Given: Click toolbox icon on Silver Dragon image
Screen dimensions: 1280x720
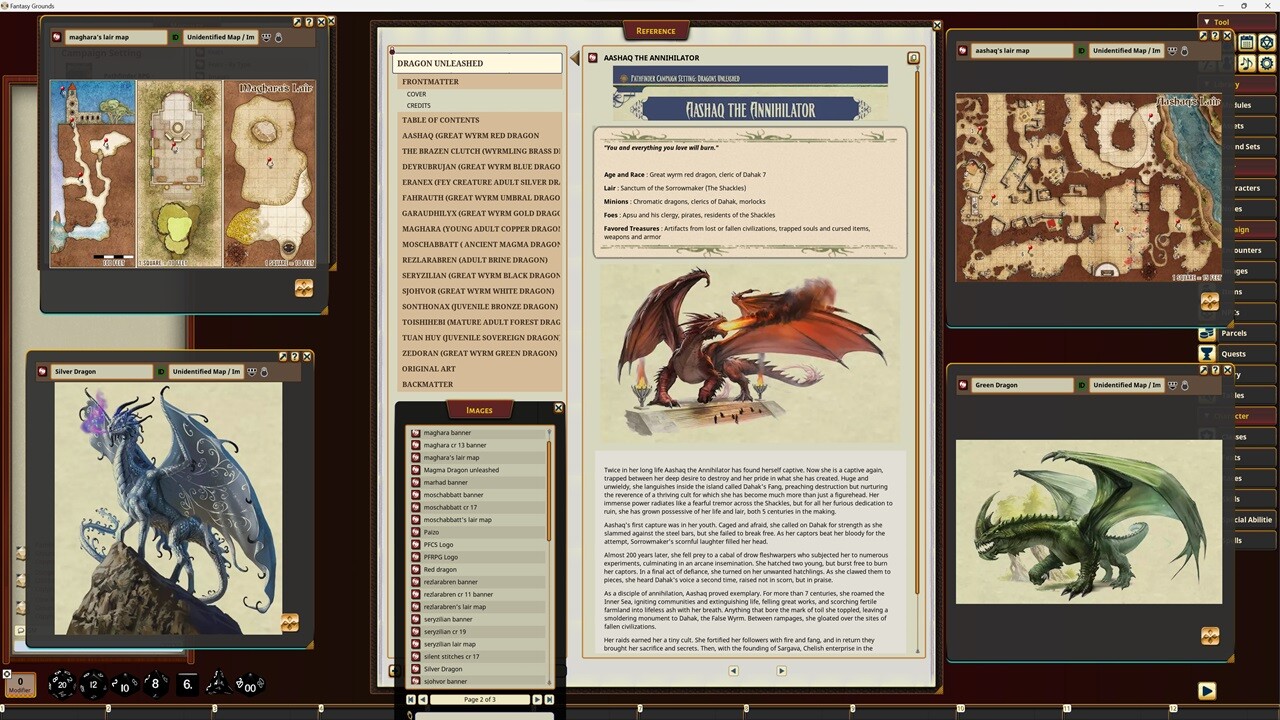Looking at the screenshot, I should coord(290,622).
